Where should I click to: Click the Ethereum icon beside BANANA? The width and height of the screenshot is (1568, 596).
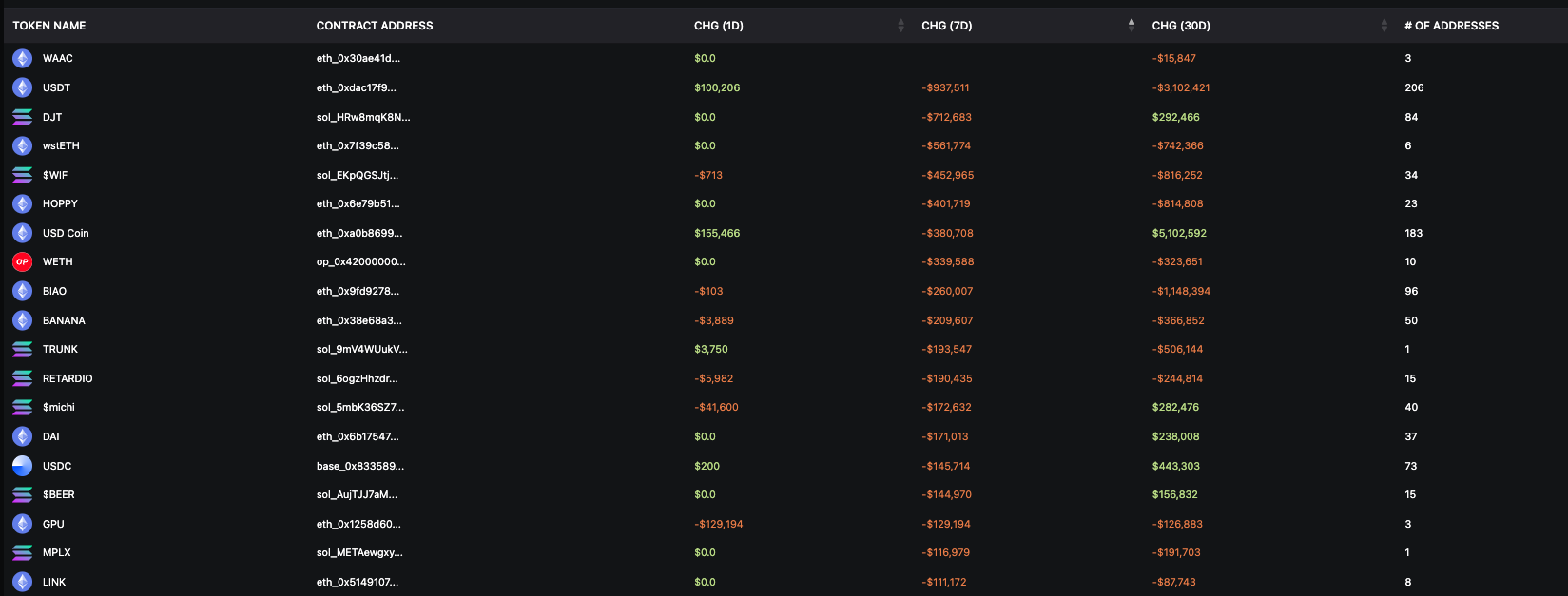click(x=22, y=320)
